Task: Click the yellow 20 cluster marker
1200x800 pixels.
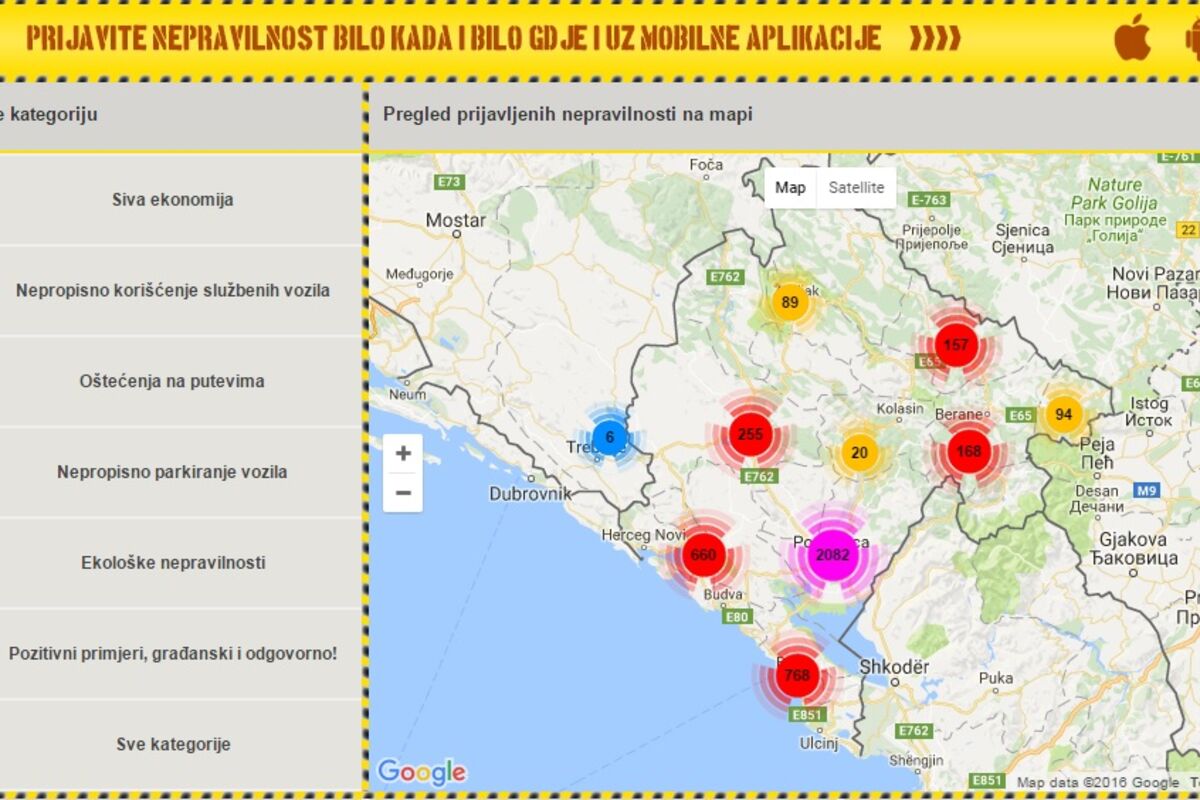Action: 859,453
